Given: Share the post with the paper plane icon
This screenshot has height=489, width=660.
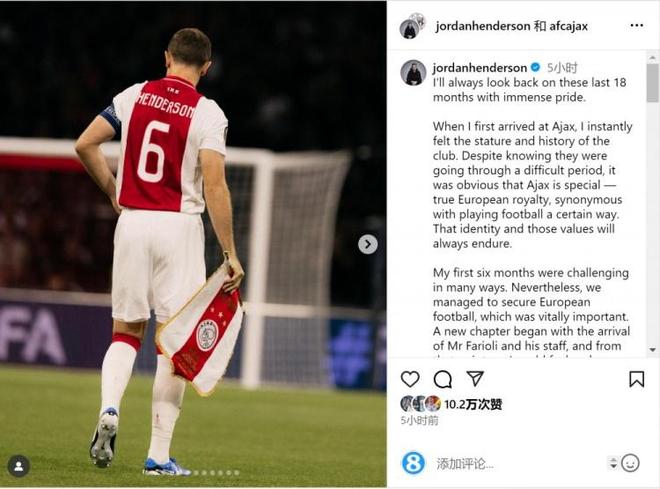Looking at the screenshot, I should [475, 379].
